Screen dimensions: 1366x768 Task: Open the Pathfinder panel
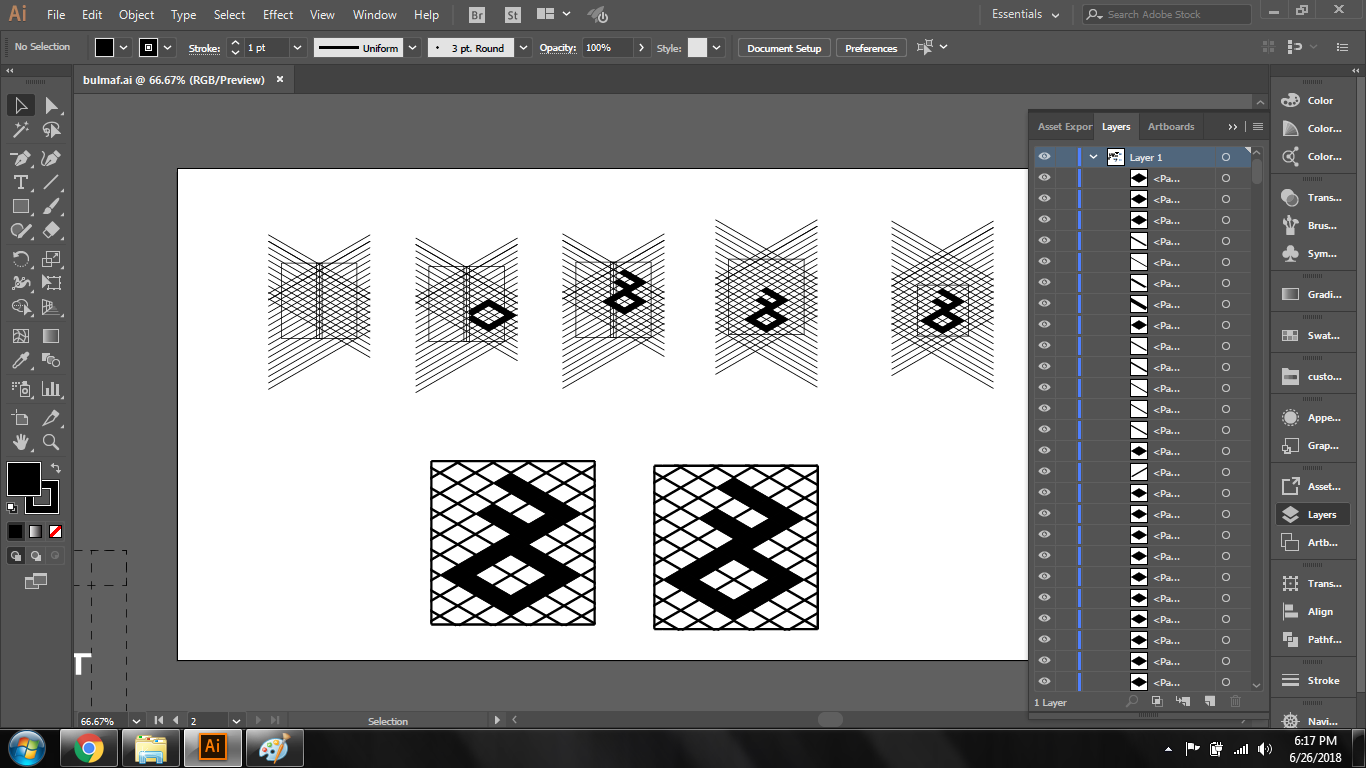pyautogui.click(x=1310, y=640)
